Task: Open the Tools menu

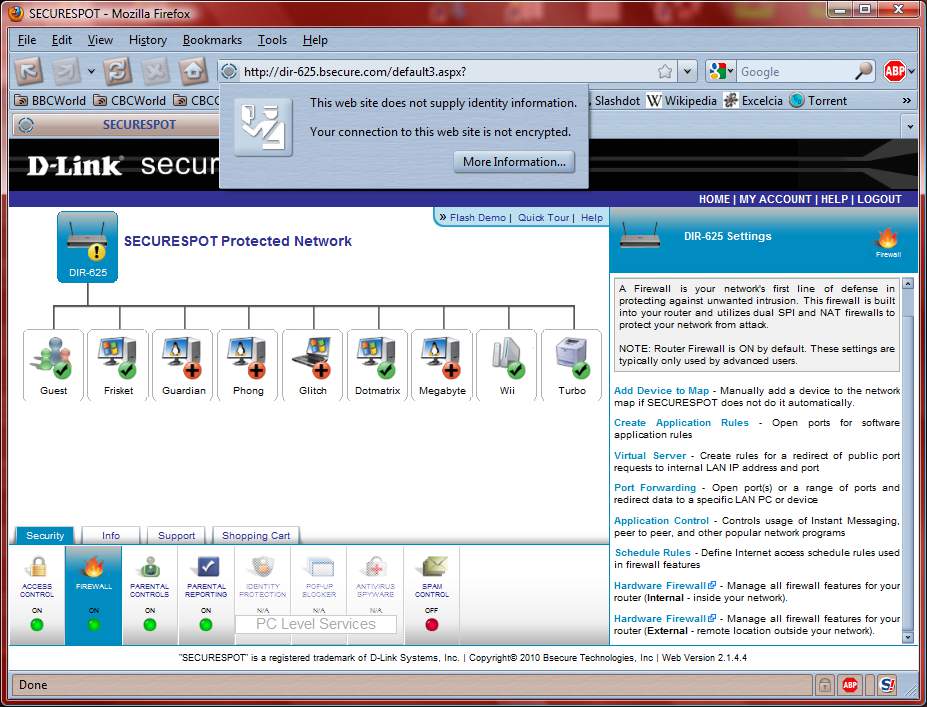Action: pos(273,40)
